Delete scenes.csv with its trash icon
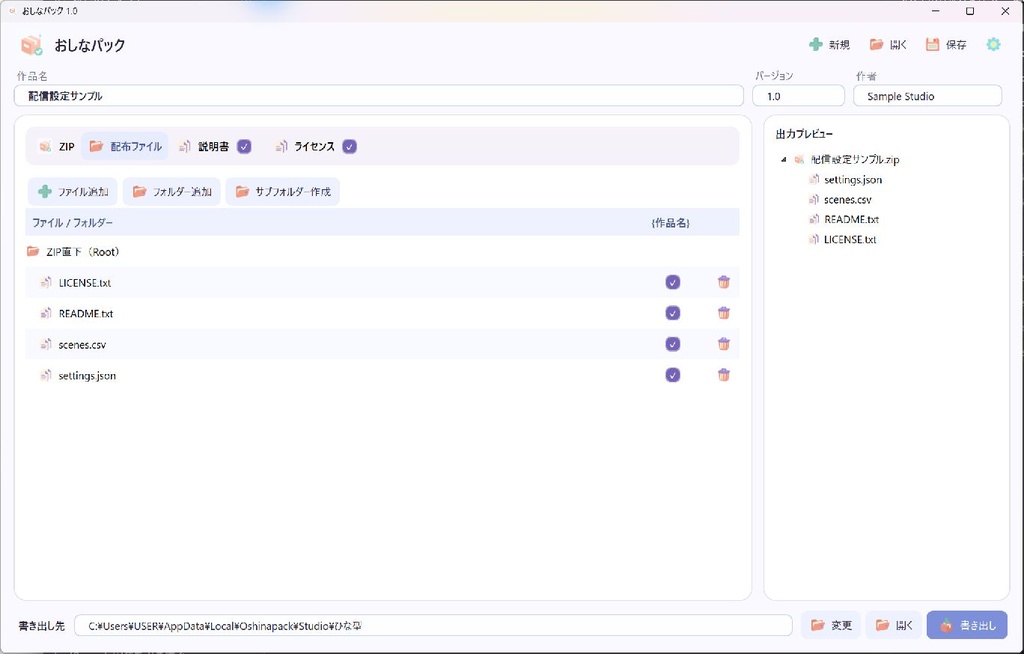 pos(724,344)
